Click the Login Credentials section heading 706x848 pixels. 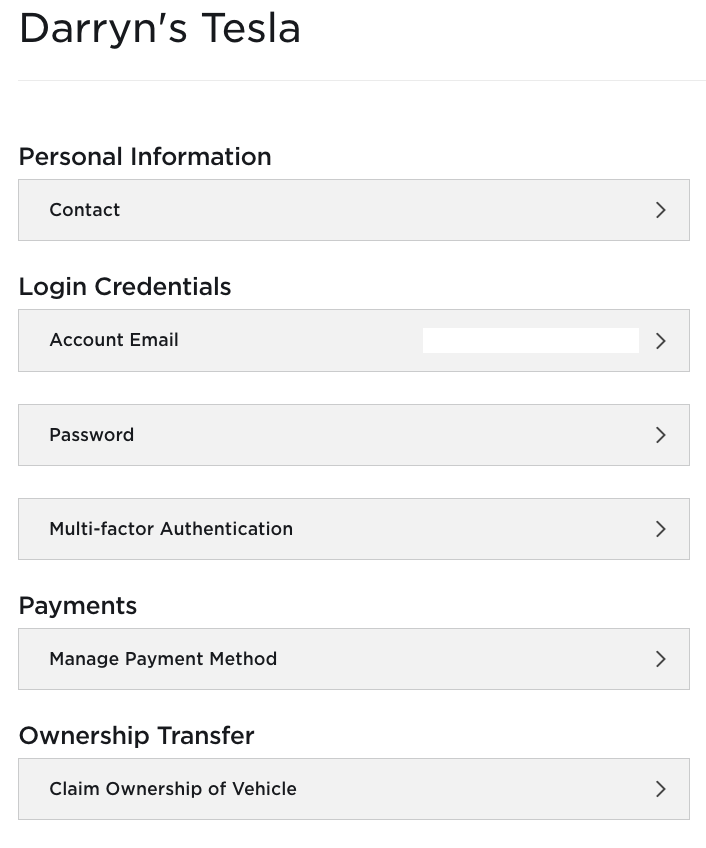(x=125, y=287)
